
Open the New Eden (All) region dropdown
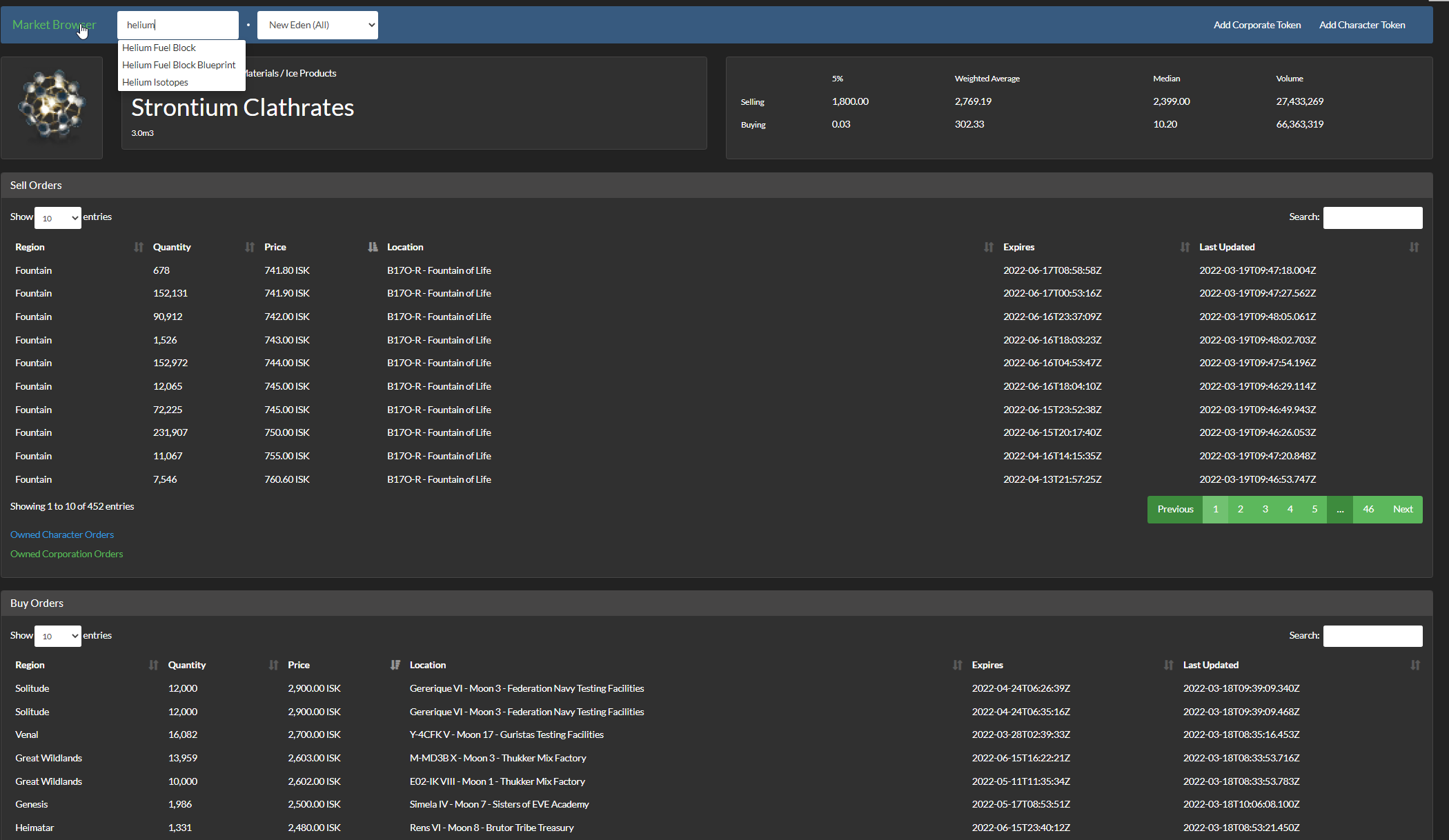317,25
